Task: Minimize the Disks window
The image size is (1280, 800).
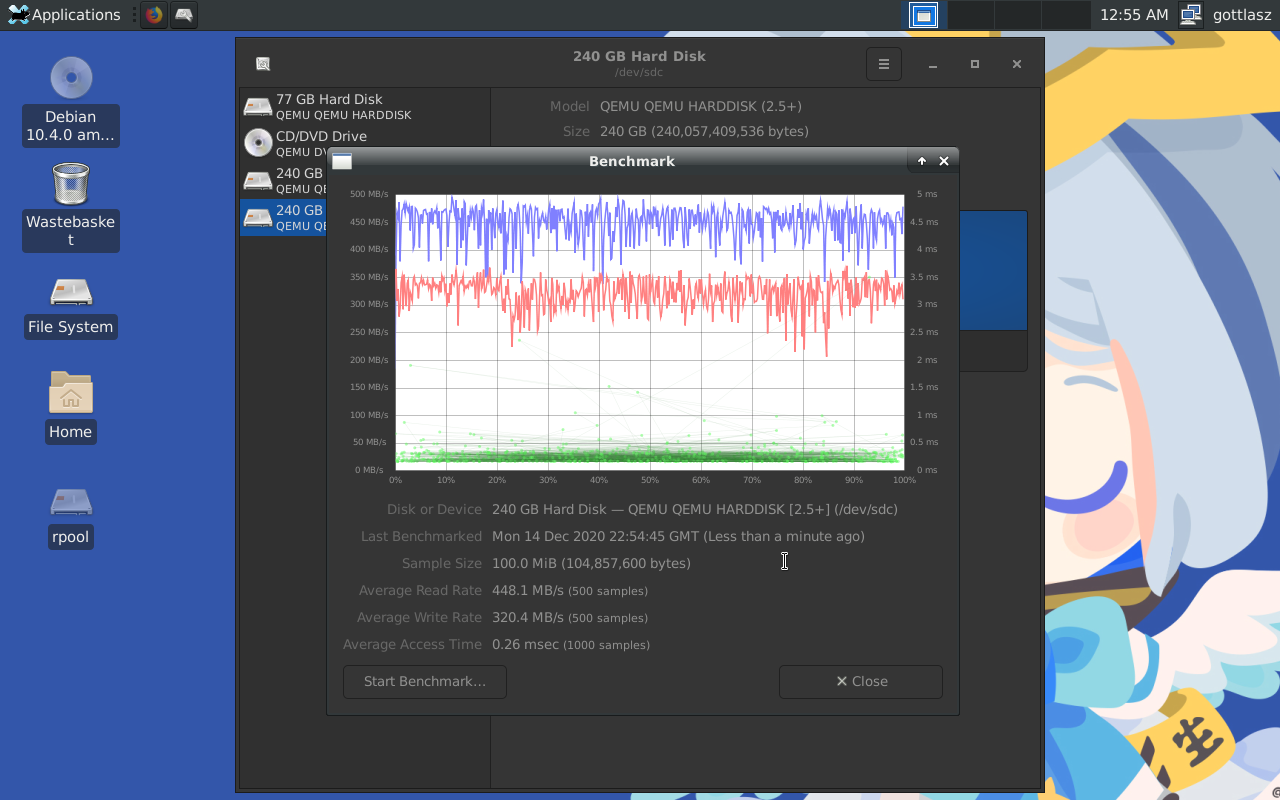Action: [933, 64]
